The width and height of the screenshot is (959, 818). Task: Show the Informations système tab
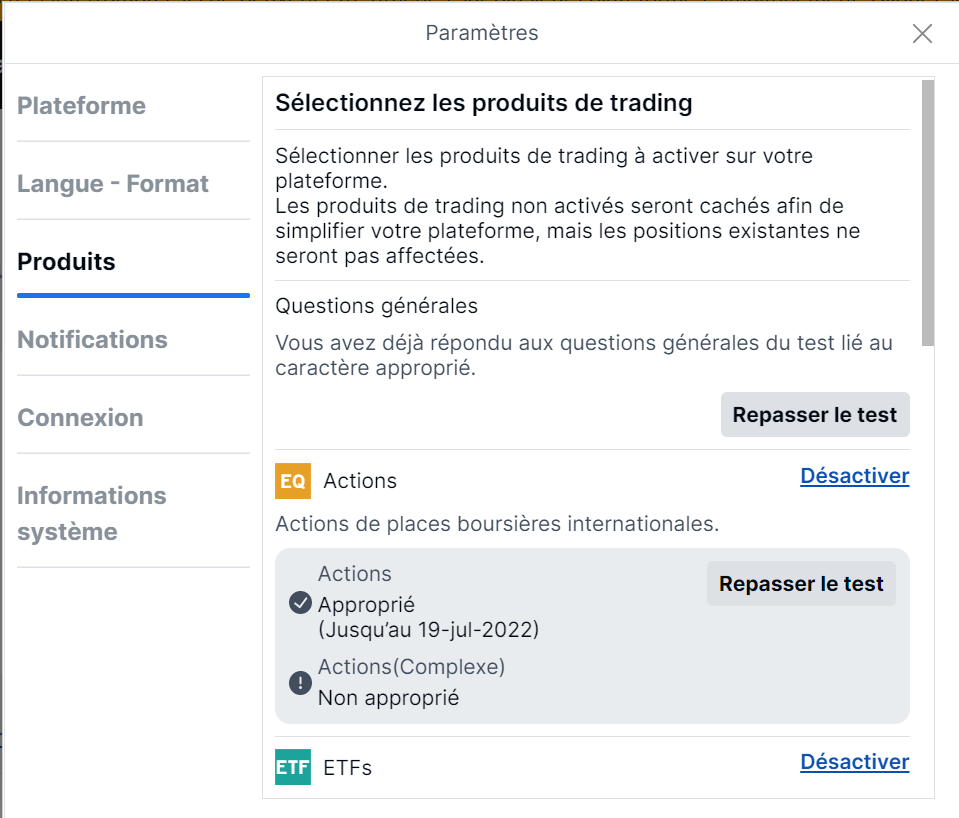[x=92, y=513]
